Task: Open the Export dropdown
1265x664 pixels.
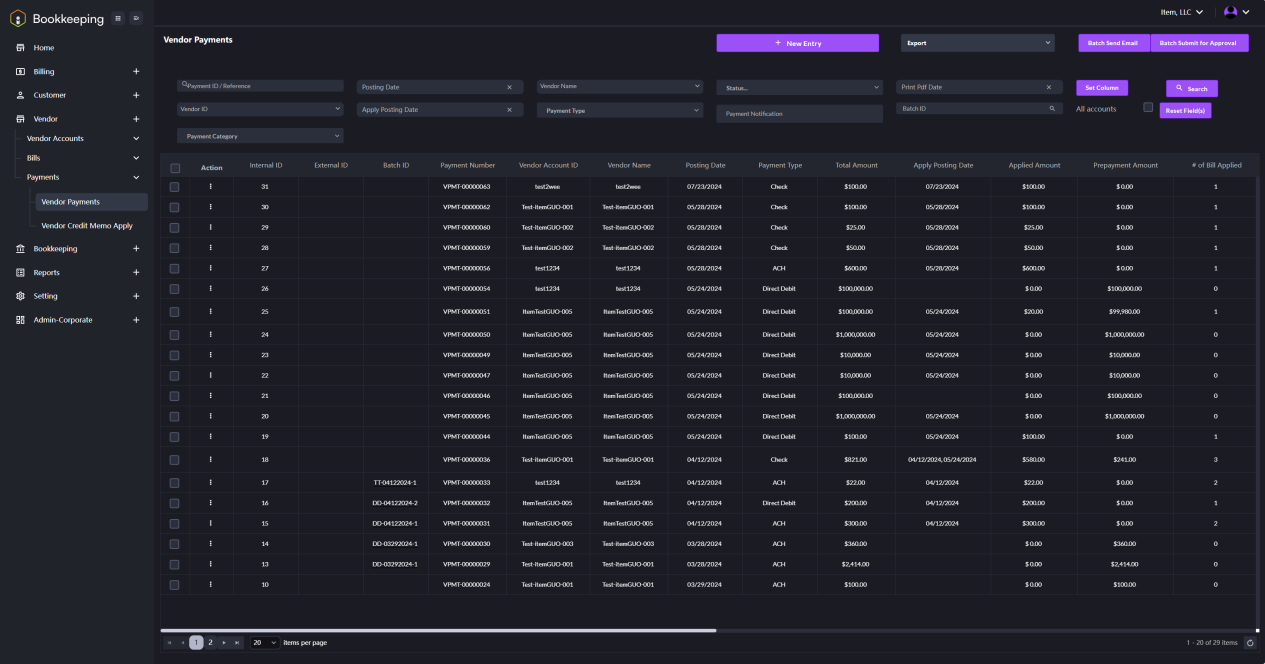Action: point(977,43)
